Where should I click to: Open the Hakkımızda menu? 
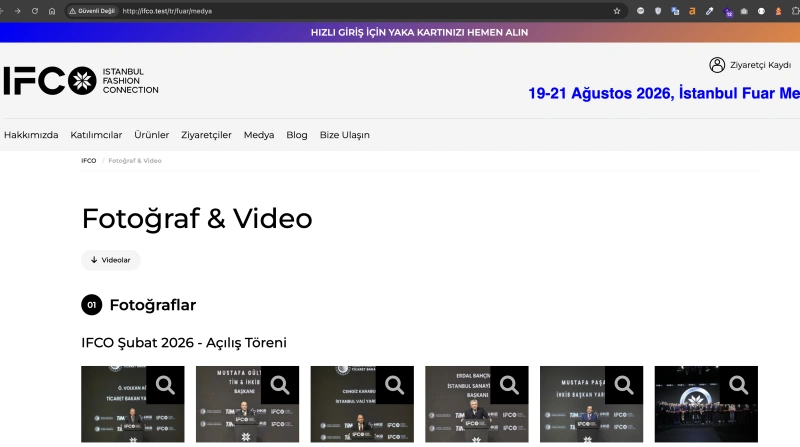point(31,135)
